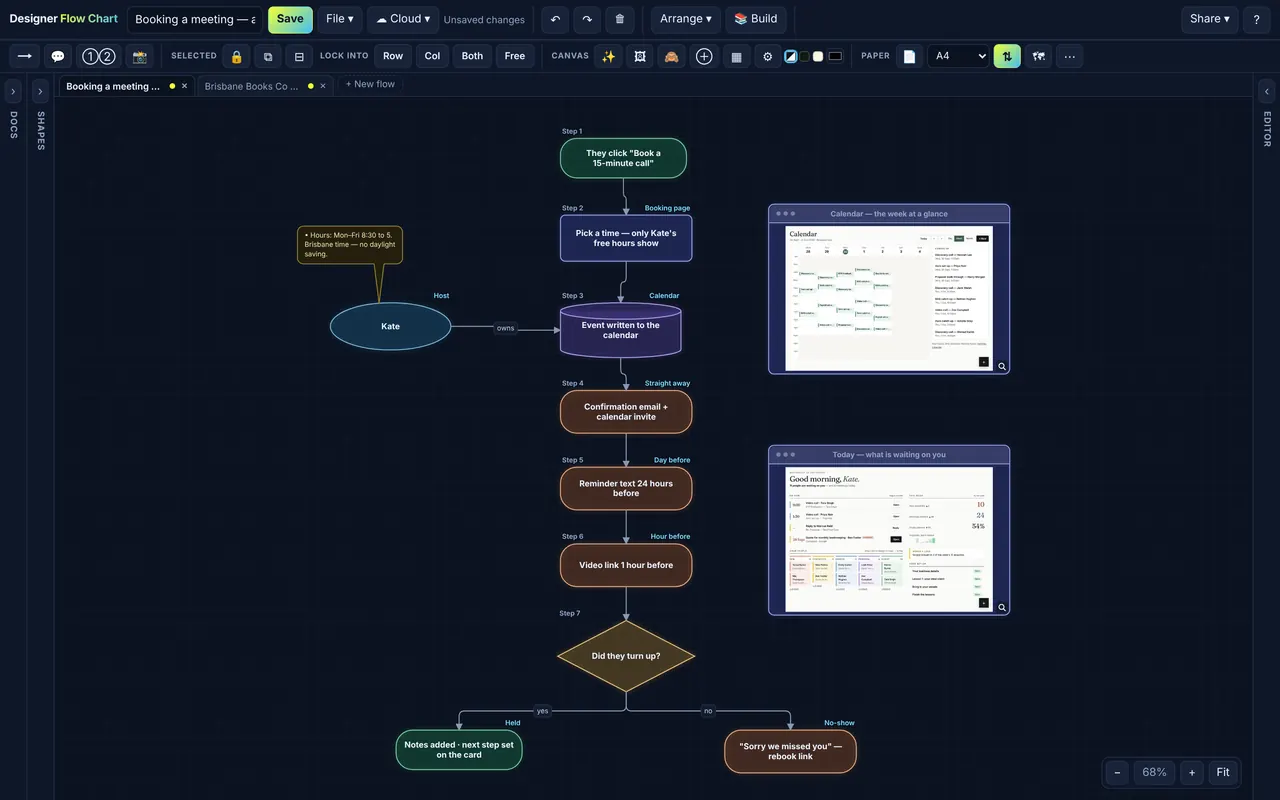This screenshot has height=800, width=1280.
Task: Lock the selected shape
Action: [236, 56]
